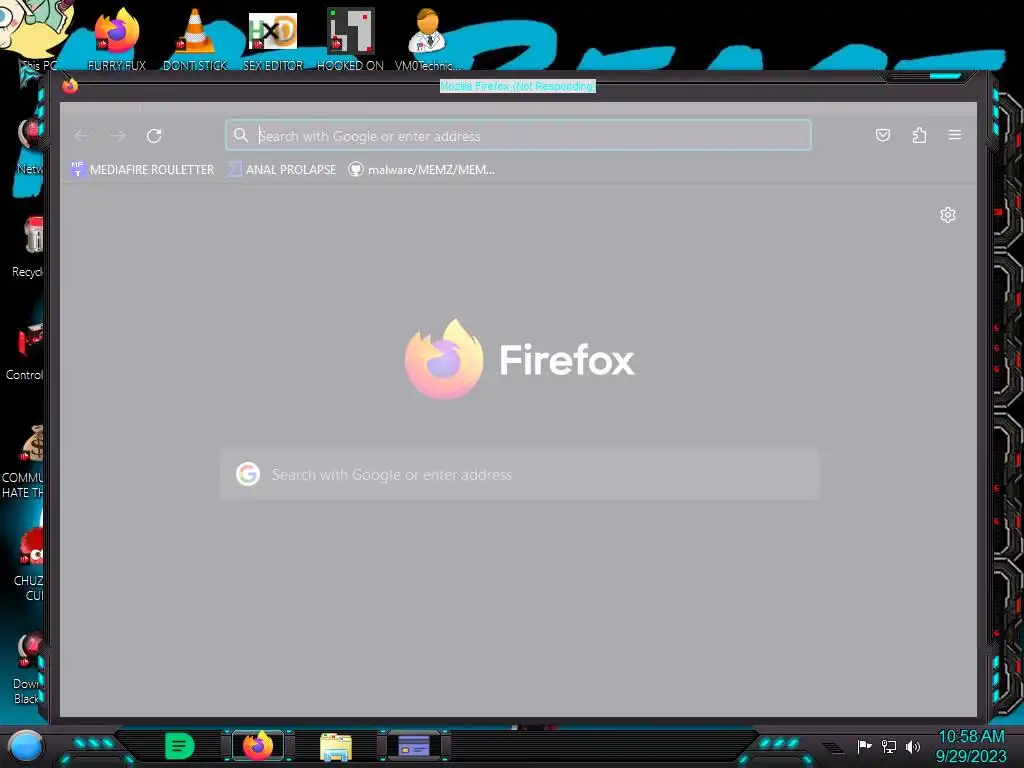Open the purple window app in taskbar
The image size is (1024, 768).
pyautogui.click(x=413, y=746)
